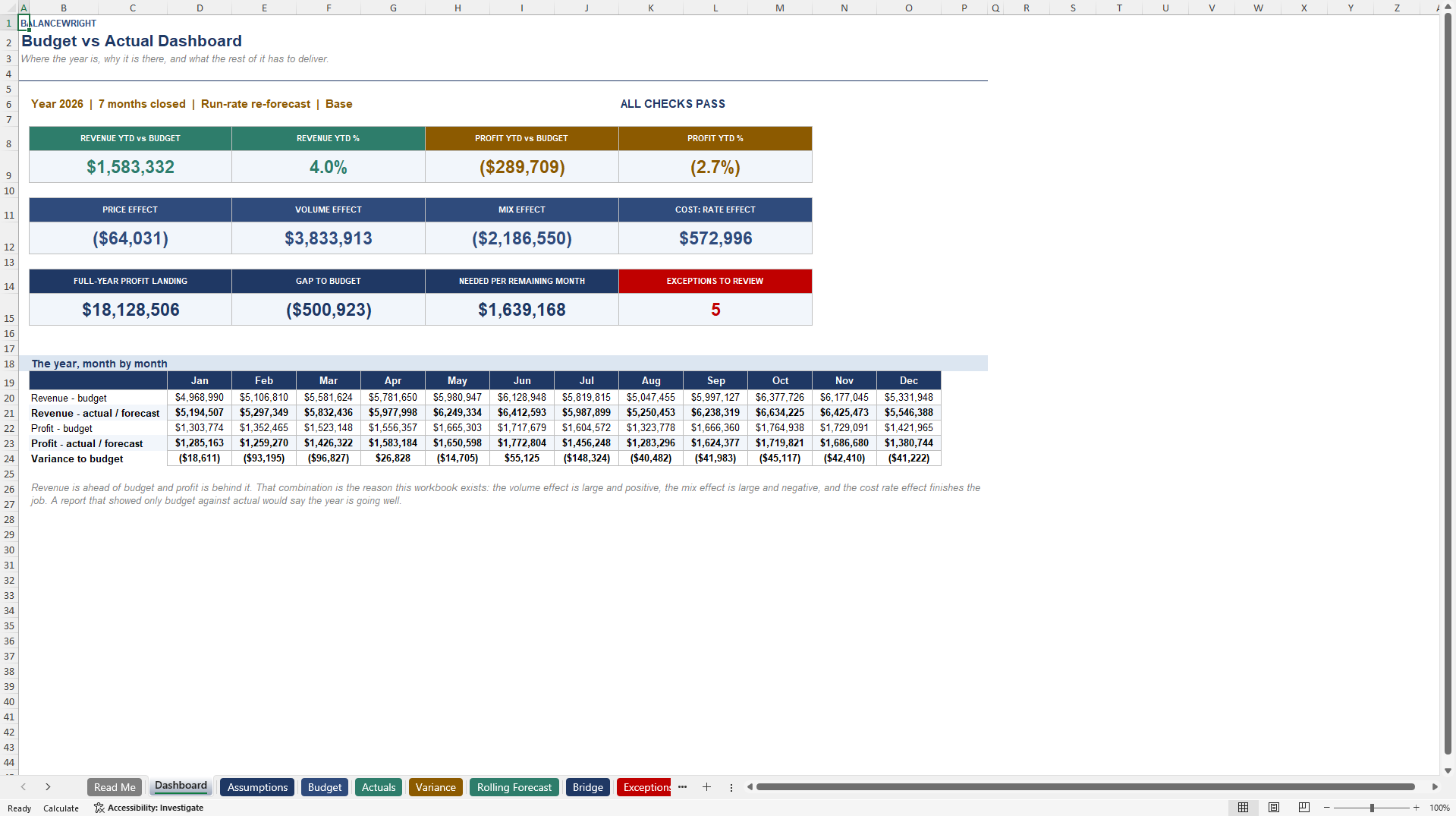Select Price Effect value ($64,031)

[131, 238]
